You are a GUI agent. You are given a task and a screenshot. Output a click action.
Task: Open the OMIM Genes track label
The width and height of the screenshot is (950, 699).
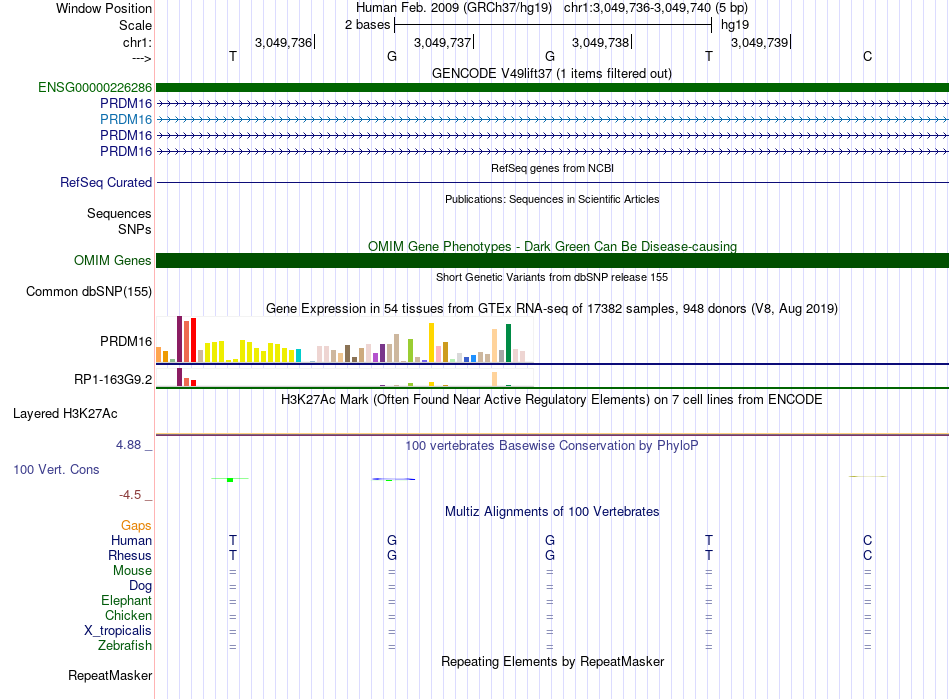tap(113, 260)
